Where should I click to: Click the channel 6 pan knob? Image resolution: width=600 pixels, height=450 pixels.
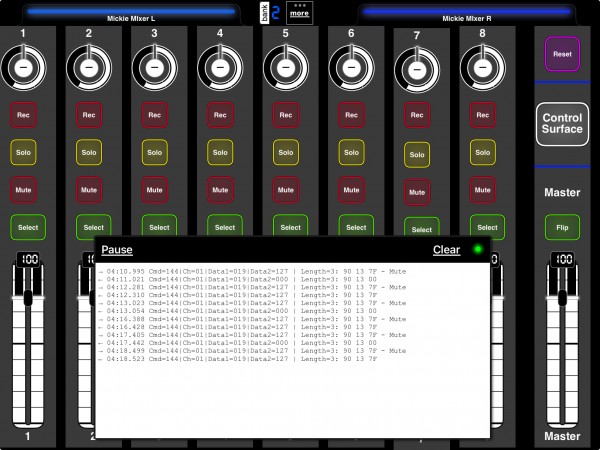[x=351, y=67]
